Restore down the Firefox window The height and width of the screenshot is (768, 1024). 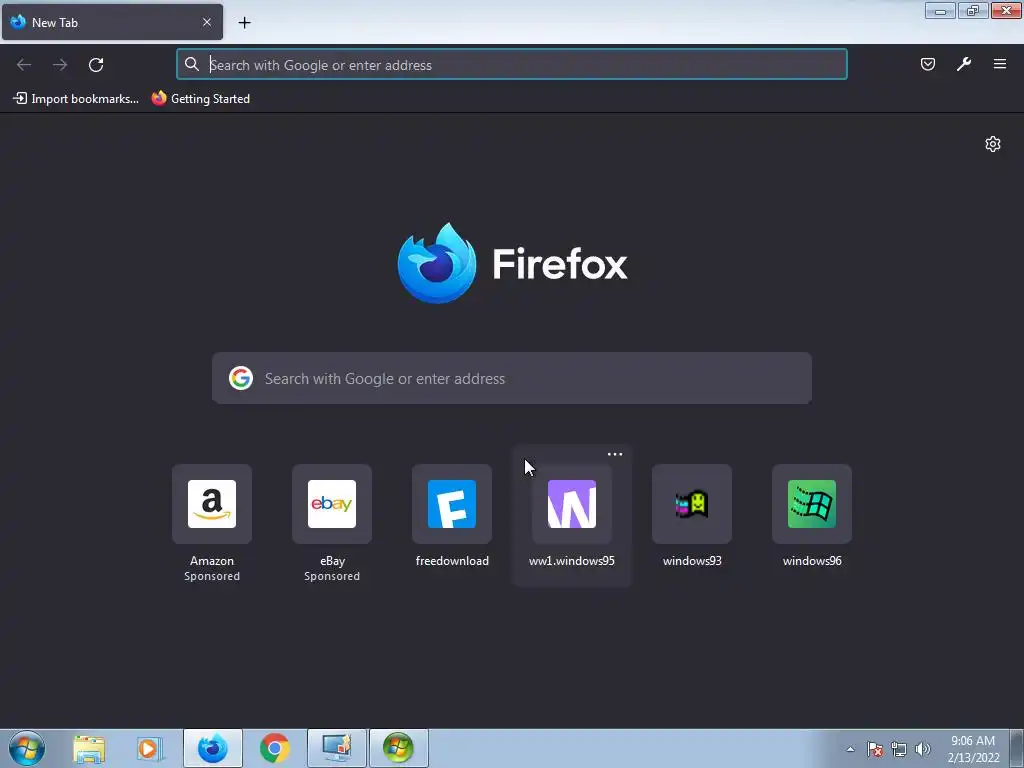pos(973,10)
